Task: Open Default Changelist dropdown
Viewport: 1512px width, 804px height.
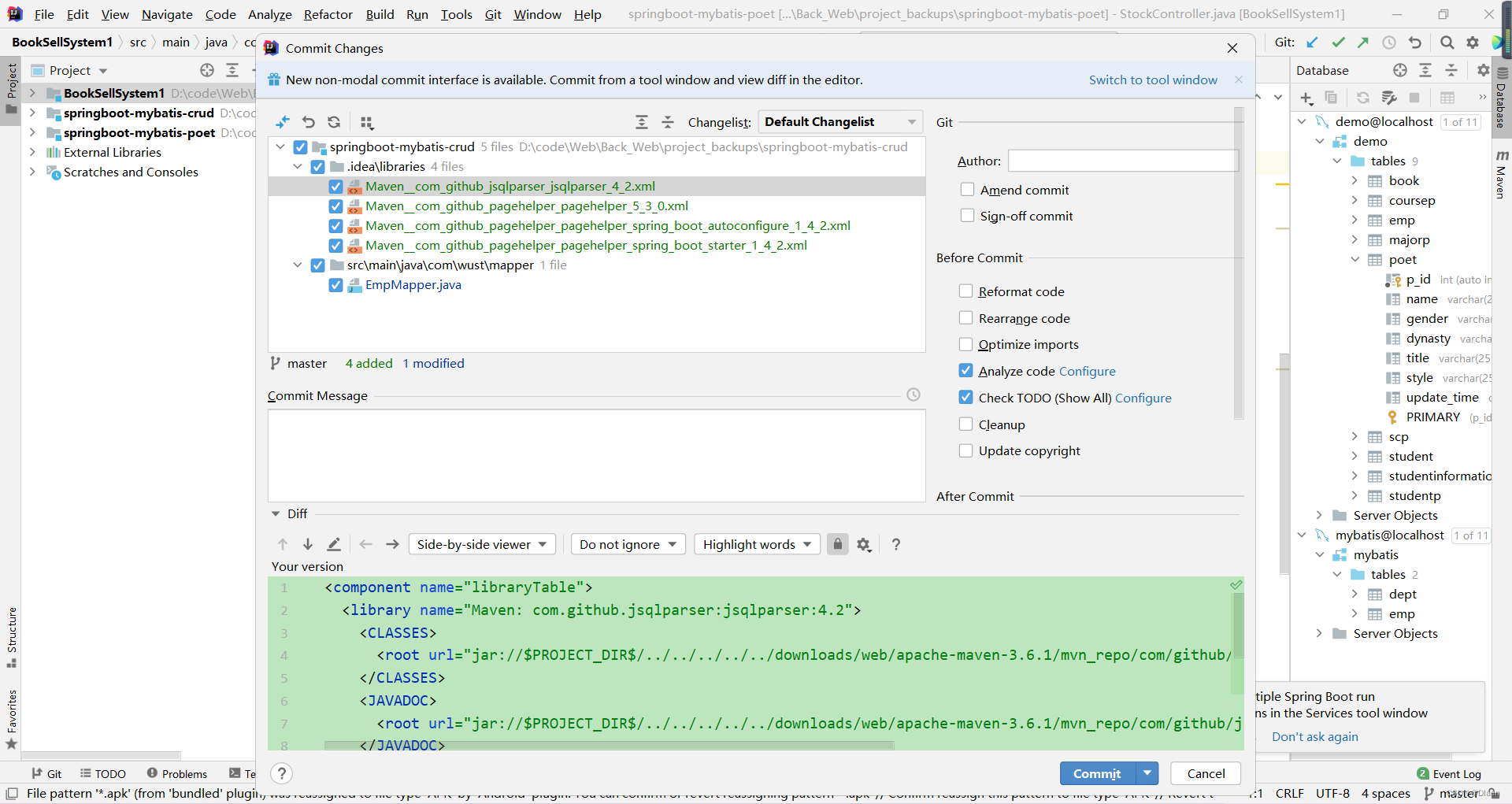Action: (840, 122)
